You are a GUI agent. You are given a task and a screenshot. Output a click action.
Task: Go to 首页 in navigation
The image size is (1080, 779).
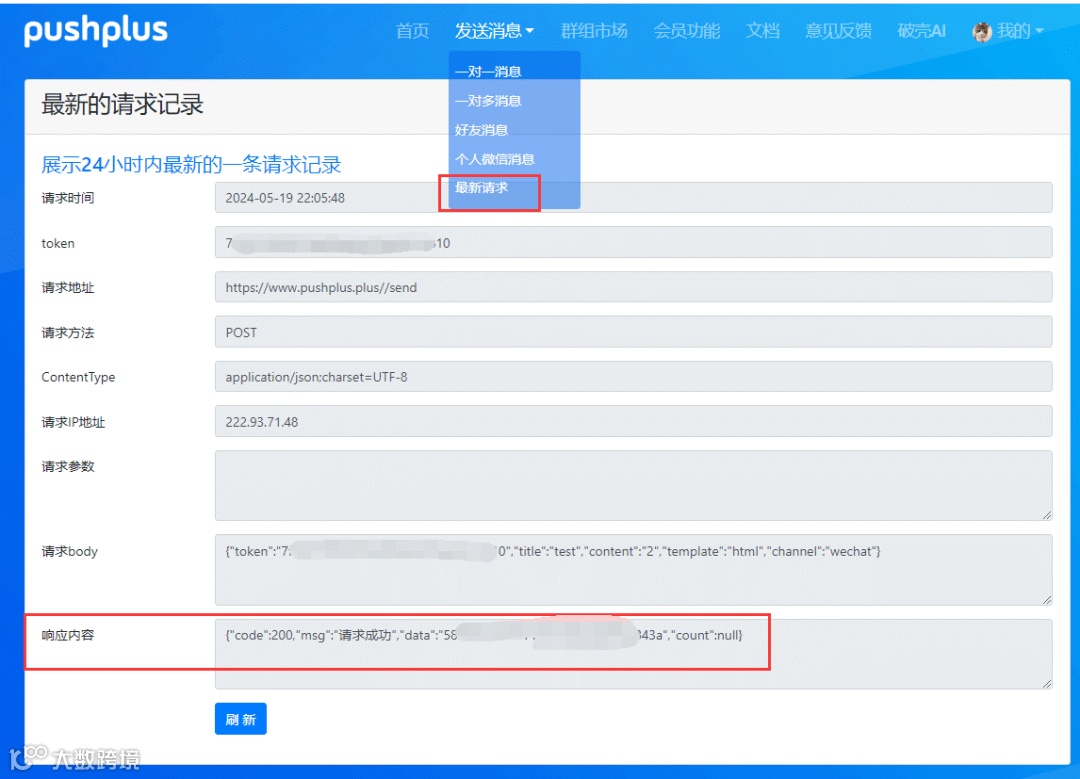point(412,31)
